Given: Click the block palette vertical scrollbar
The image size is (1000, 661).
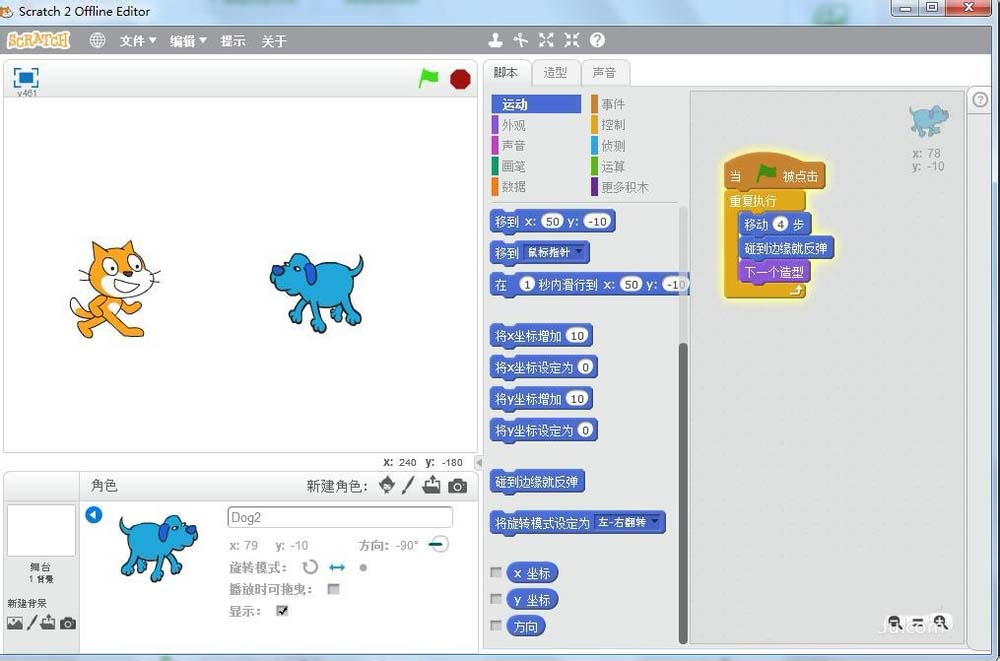Looking at the screenshot, I should click(x=683, y=491).
